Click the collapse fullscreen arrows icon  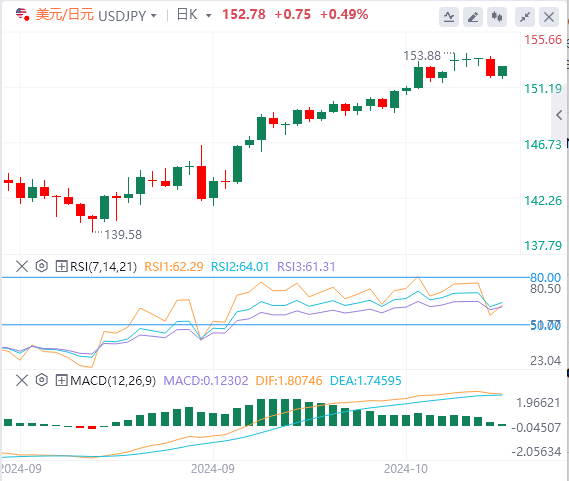[525, 17]
